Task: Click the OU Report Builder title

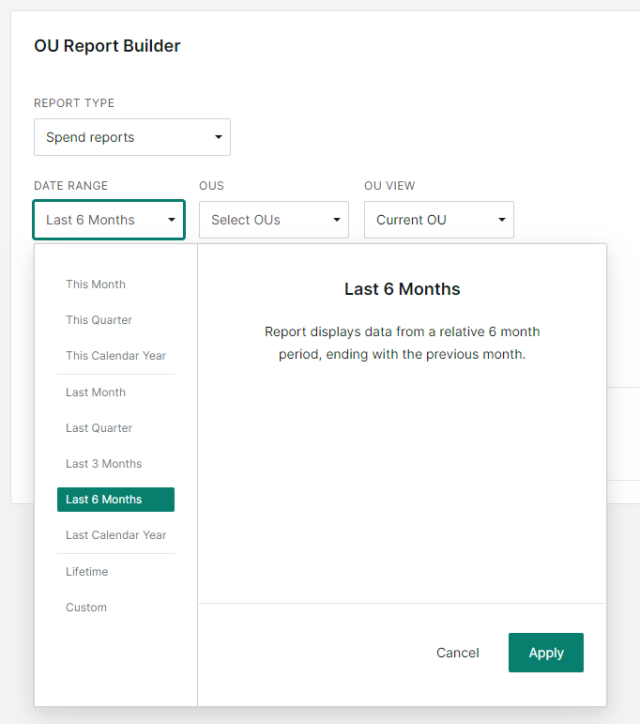Action: [x=107, y=46]
